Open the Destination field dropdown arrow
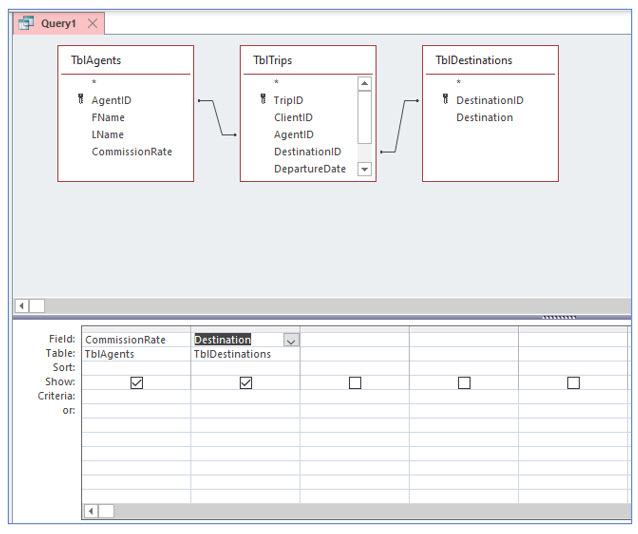638x534 pixels. (x=291, y=340)
